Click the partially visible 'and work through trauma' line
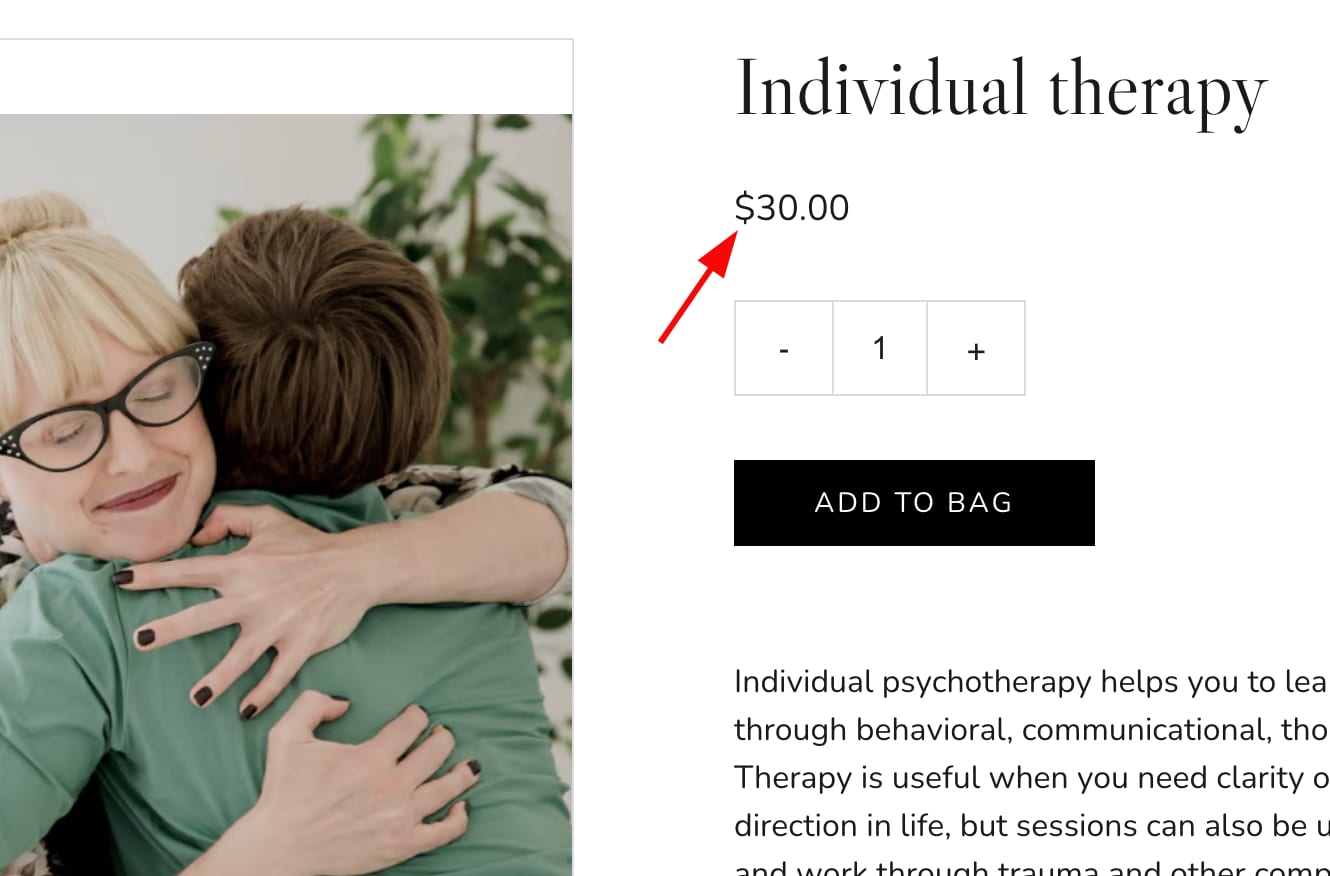This screenshot has height=876, width=1330. click(1032, 868)
